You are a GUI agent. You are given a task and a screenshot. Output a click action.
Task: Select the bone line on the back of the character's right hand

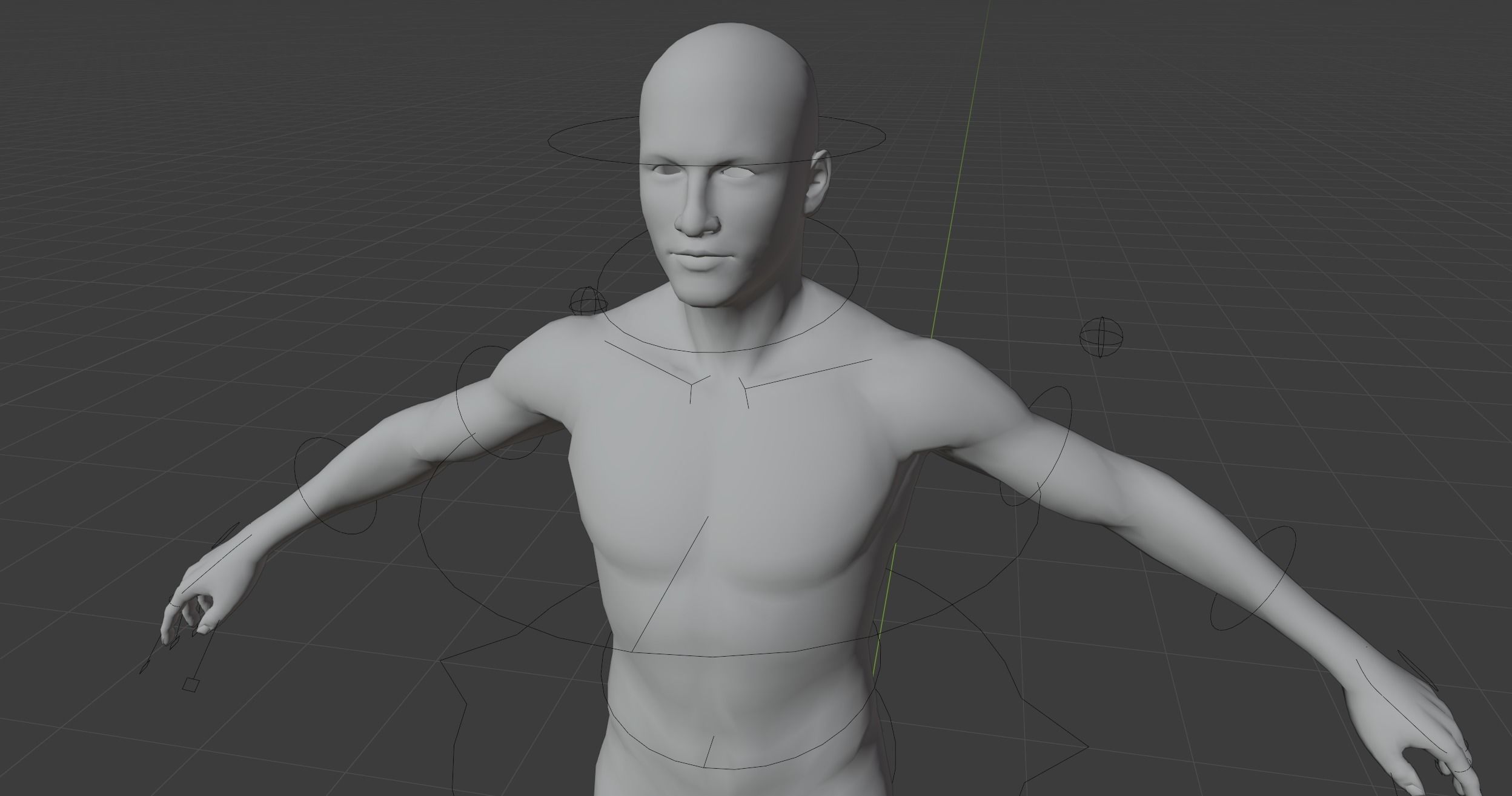(x=217, y=563)
